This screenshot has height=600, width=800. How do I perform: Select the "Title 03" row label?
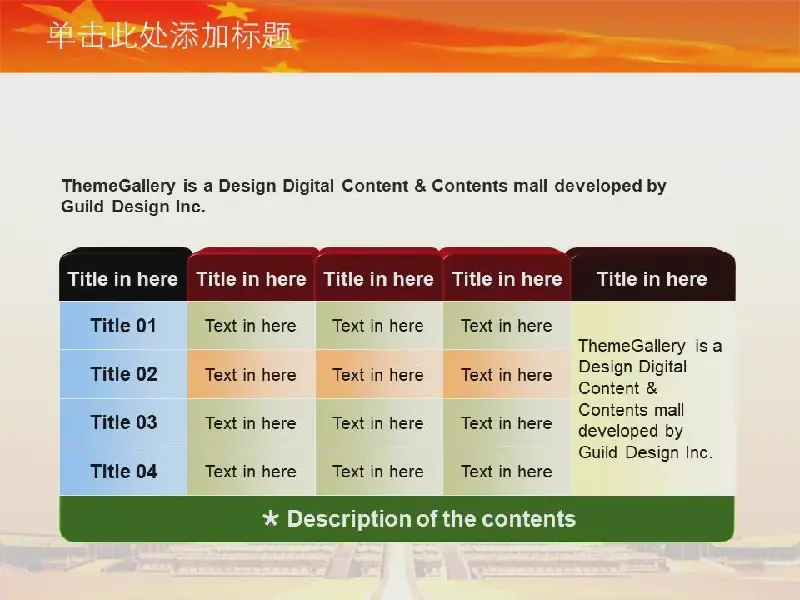[123, 422]
